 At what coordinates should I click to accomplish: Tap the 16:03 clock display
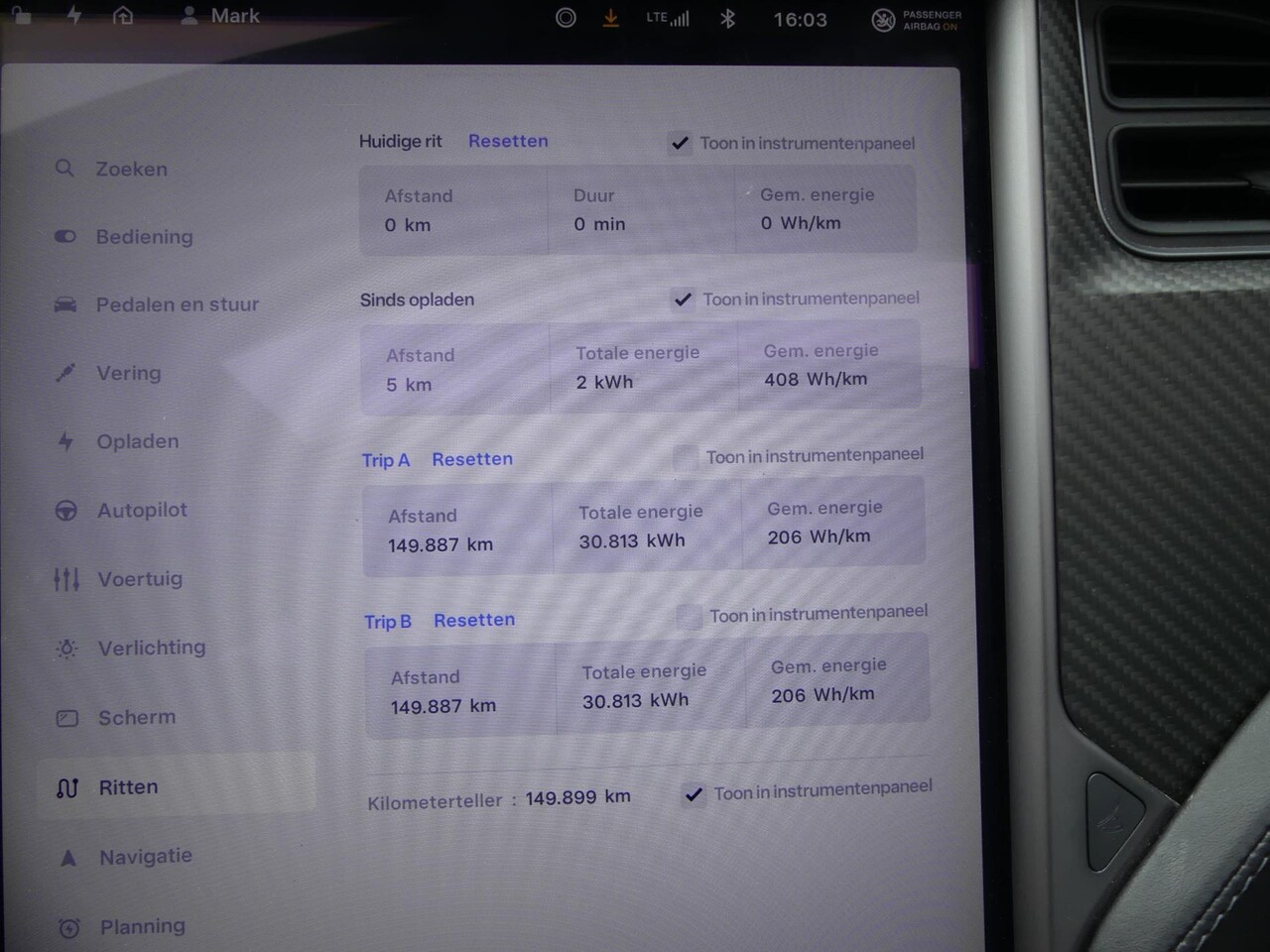click(800, 20)
